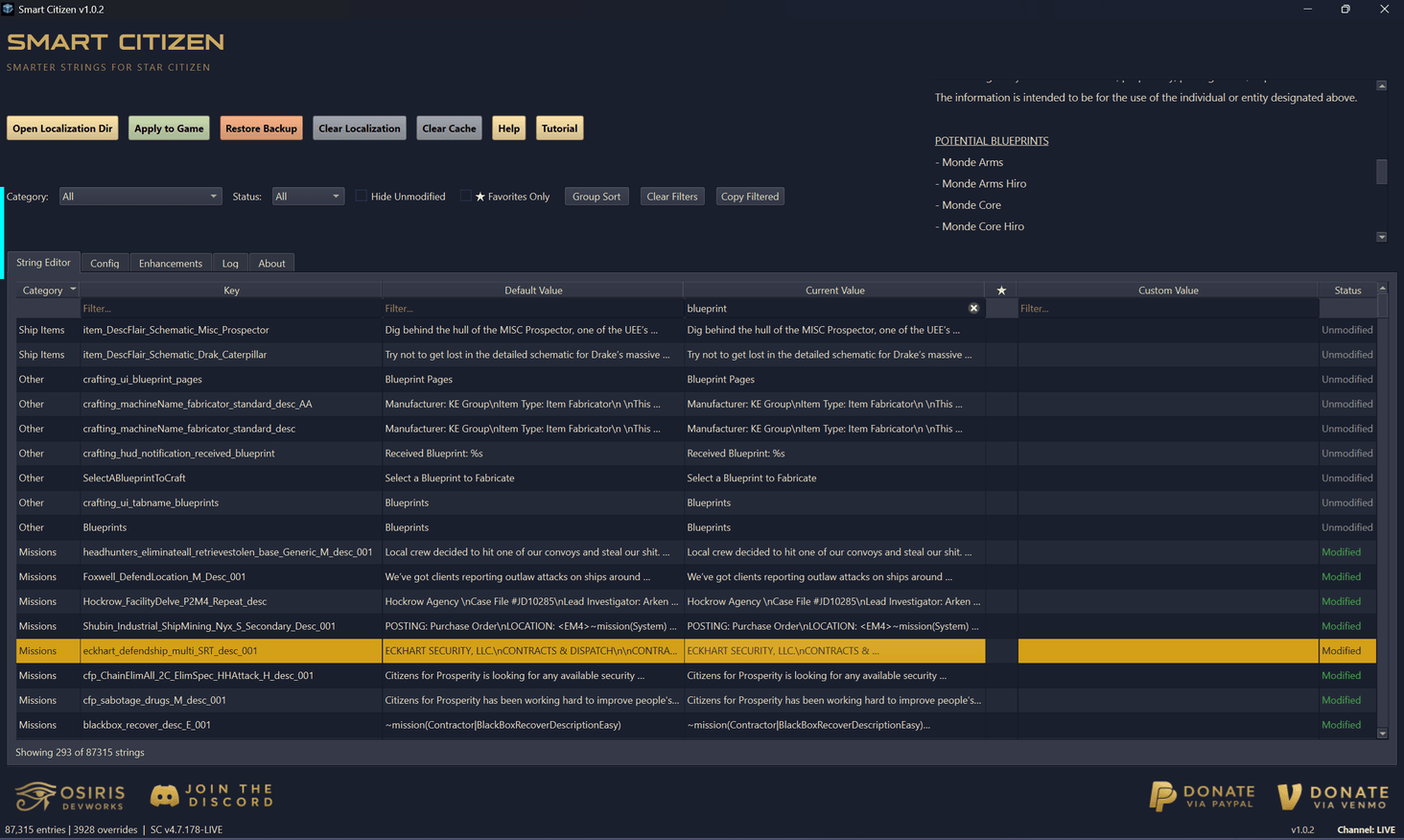
Task: Select Shubin_Industrial_ShipMining_Nyx_S_Secondary_Desc_001 row
Action: [696, 626]
